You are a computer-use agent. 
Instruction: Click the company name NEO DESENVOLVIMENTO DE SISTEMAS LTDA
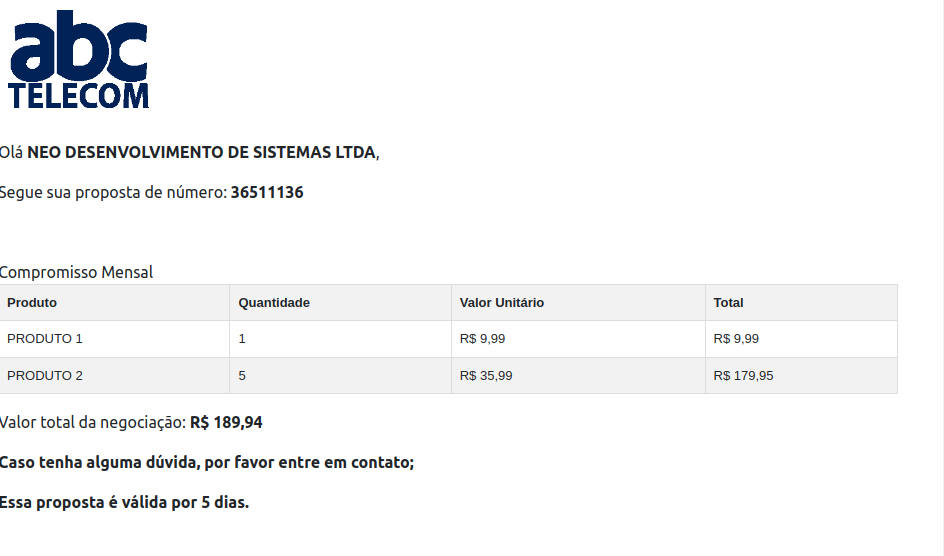(x=201, y=153)
